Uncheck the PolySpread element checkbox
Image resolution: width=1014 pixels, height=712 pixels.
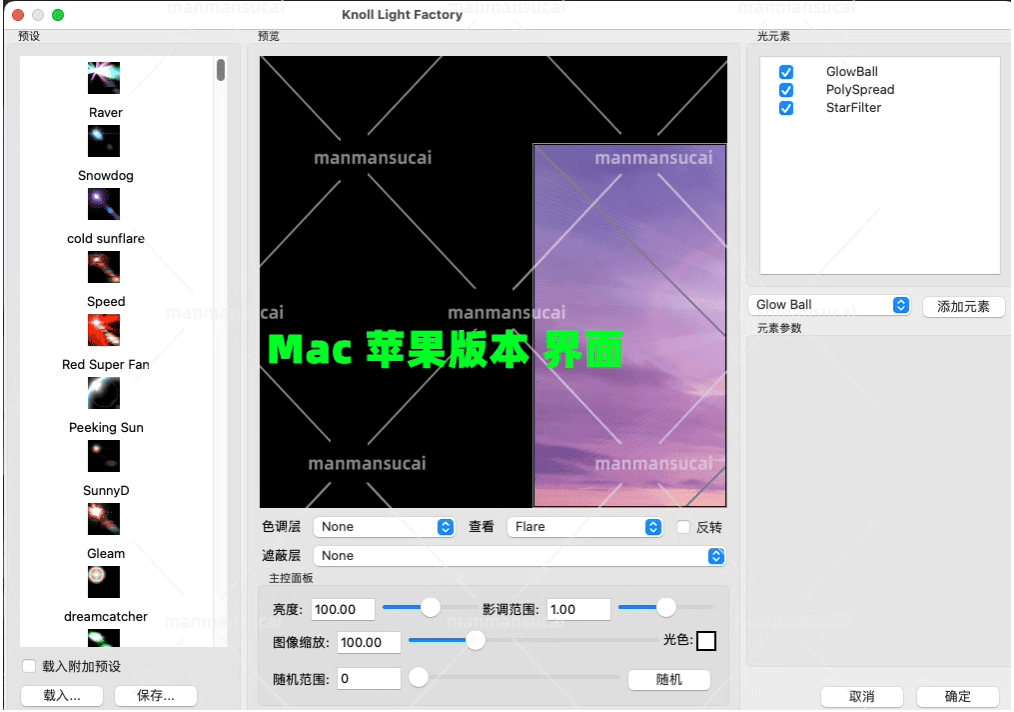(x=786, y=90)
